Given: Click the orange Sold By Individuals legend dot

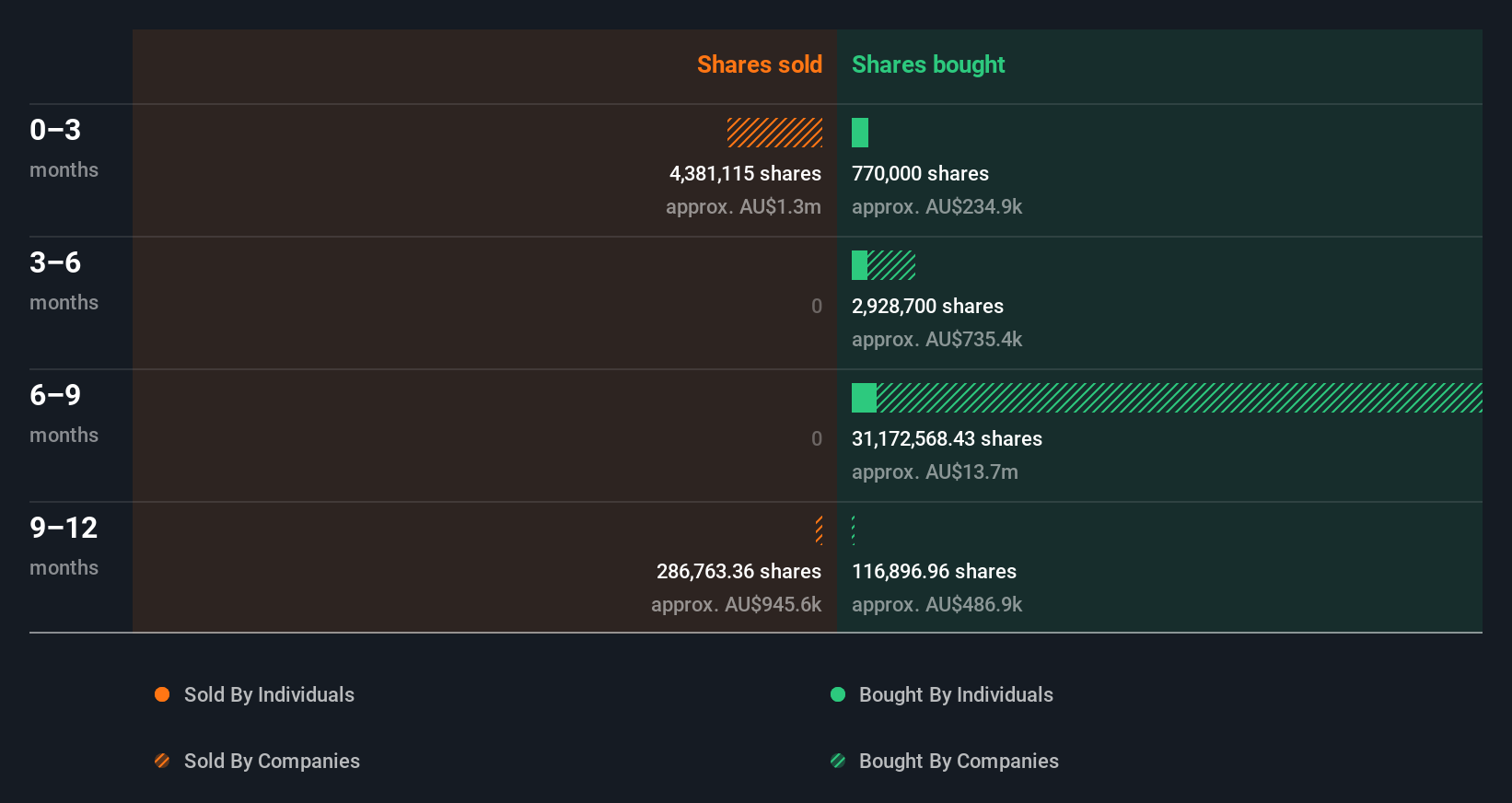Looking at the screenshot, I should [162, 694].
